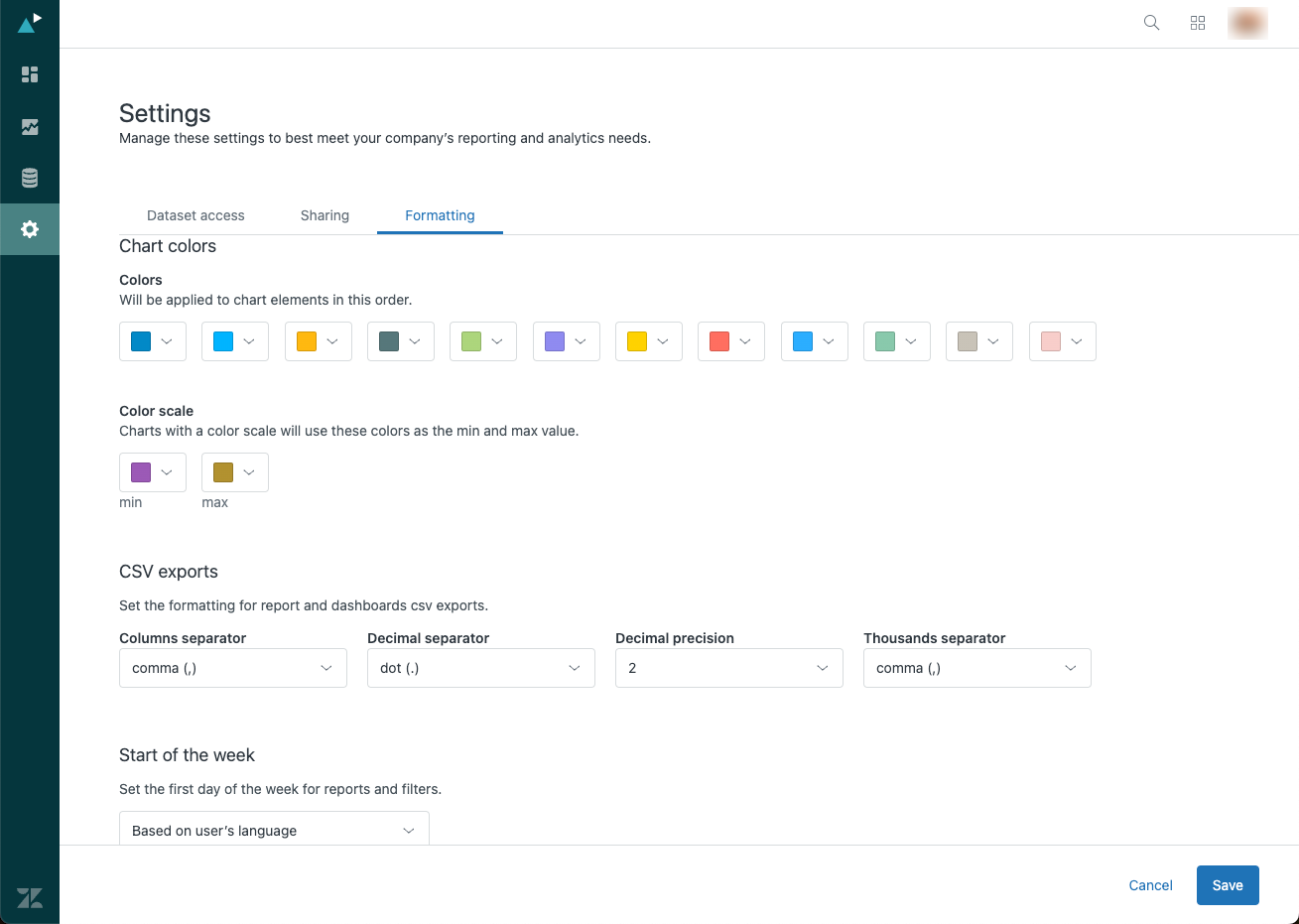Open the dark teal-gray chart color dropdown
The height and width of the screenshot is (924, 1299).
pyautogui.click(x=401, y=341)
